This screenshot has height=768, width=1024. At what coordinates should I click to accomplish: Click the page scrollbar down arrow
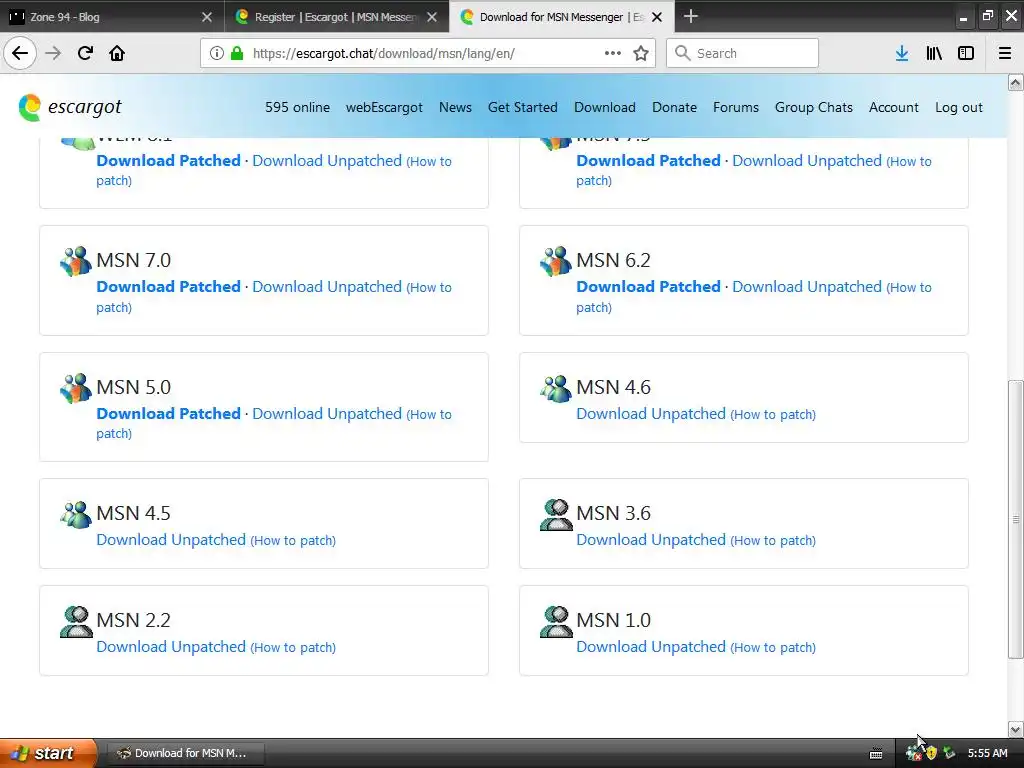pos(1015,729)
